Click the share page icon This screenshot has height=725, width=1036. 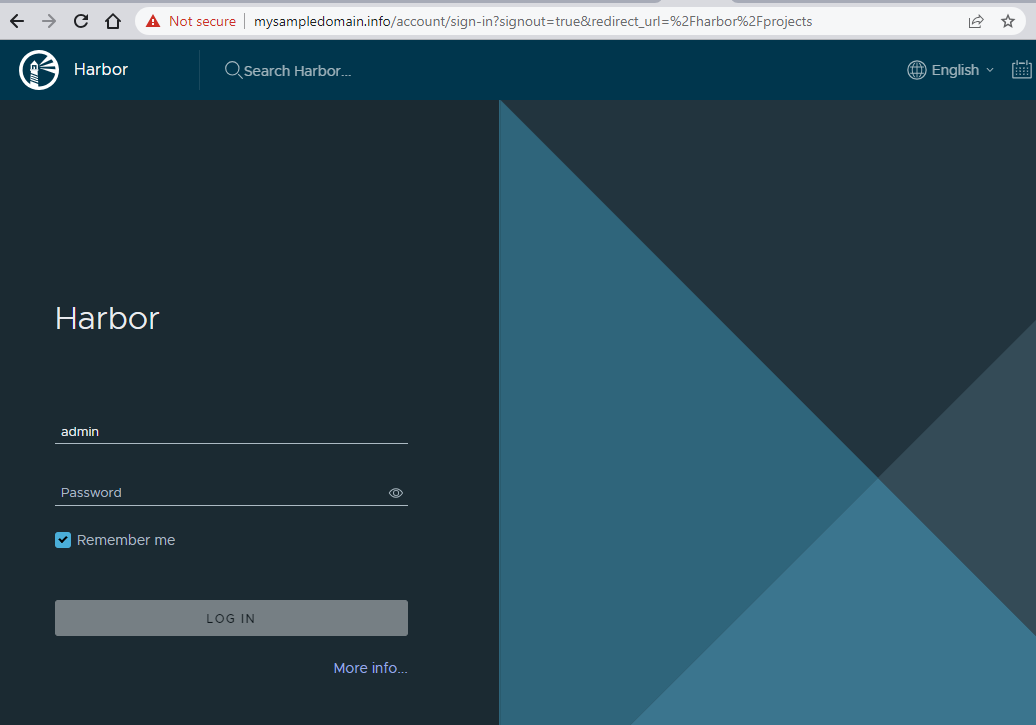pyautogui.click(x=976, y=21)
